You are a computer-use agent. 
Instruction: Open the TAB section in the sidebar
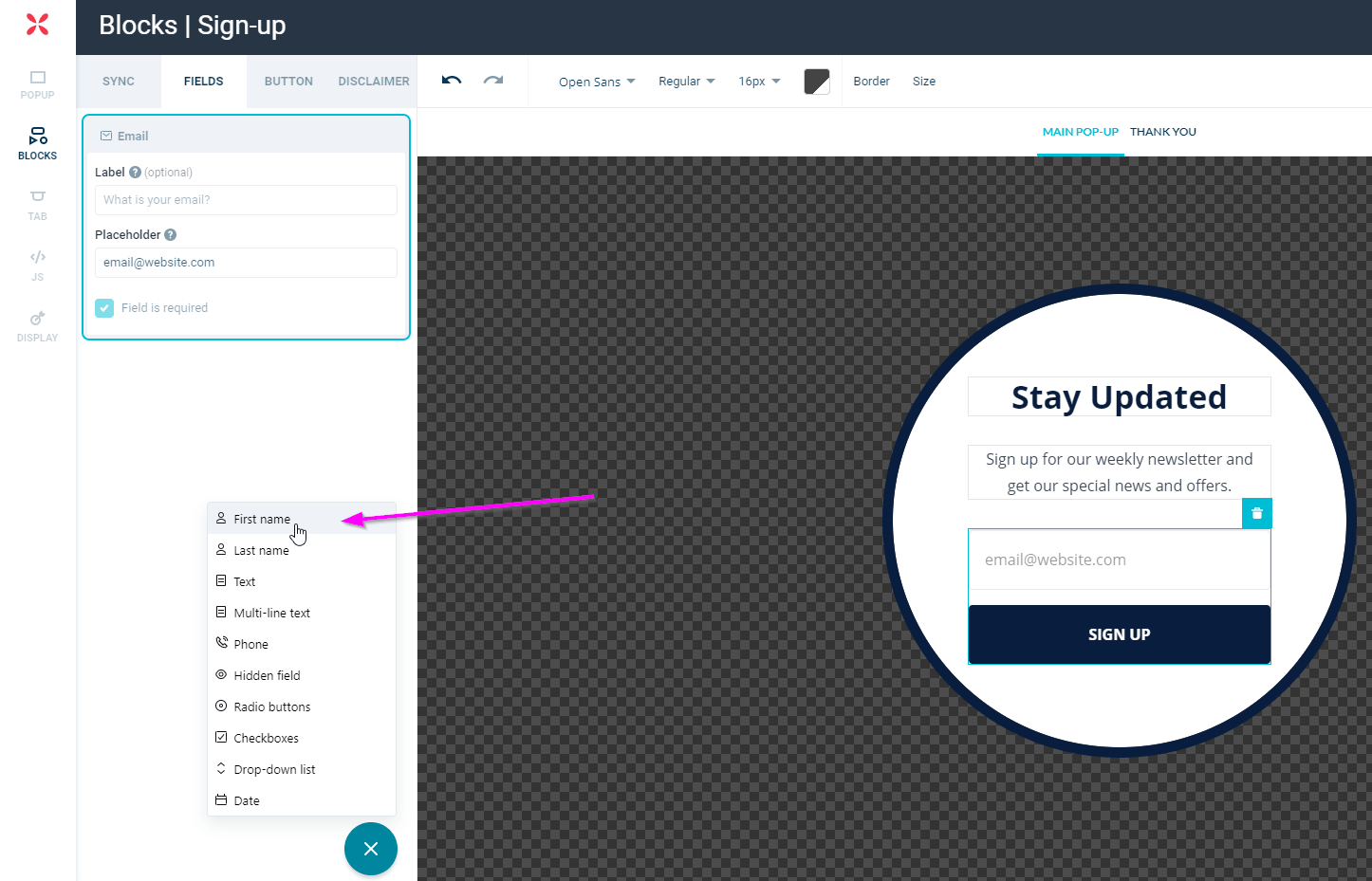click(x=37, y=203)
